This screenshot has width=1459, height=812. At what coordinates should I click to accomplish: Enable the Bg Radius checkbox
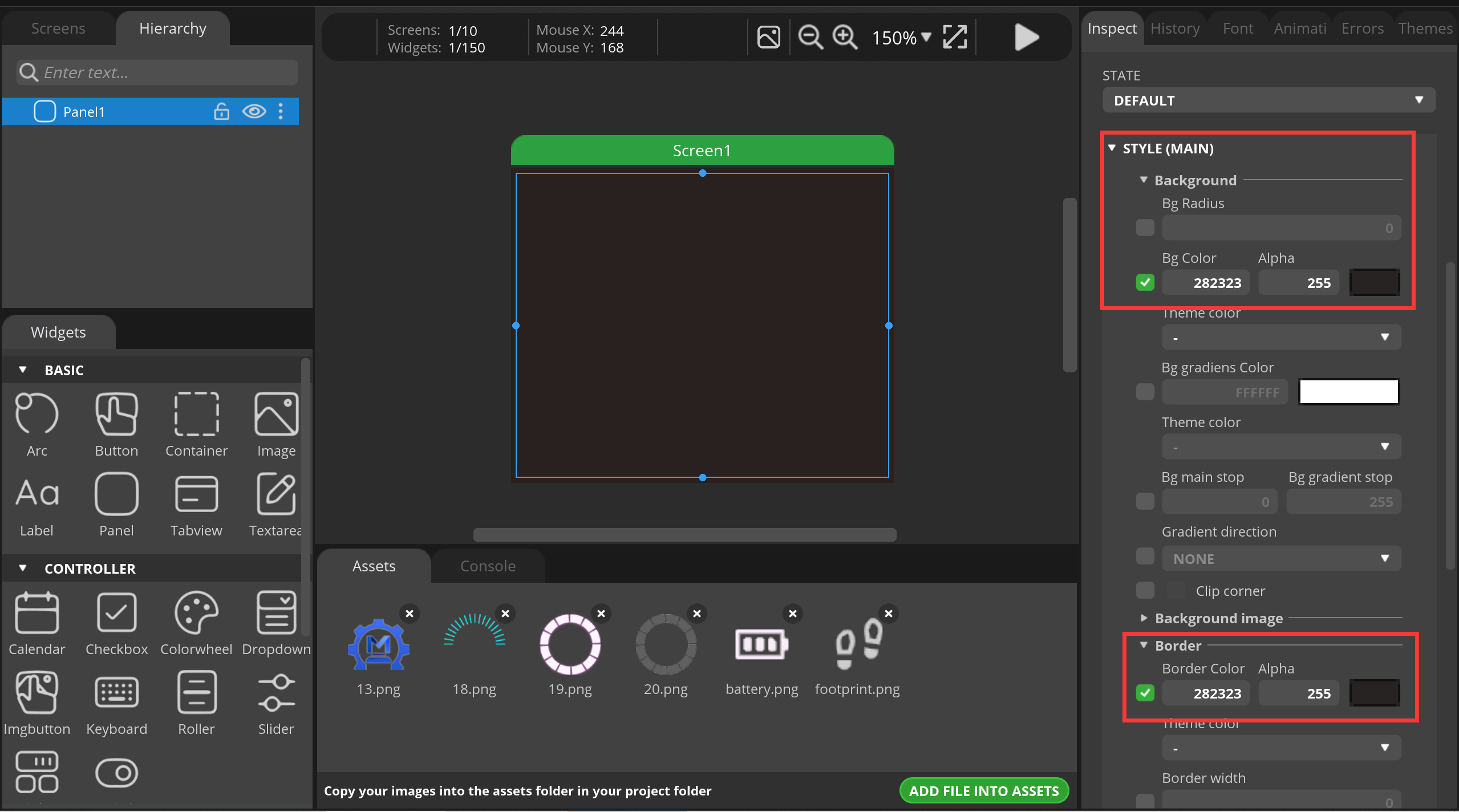click(x=1145, y=228)
